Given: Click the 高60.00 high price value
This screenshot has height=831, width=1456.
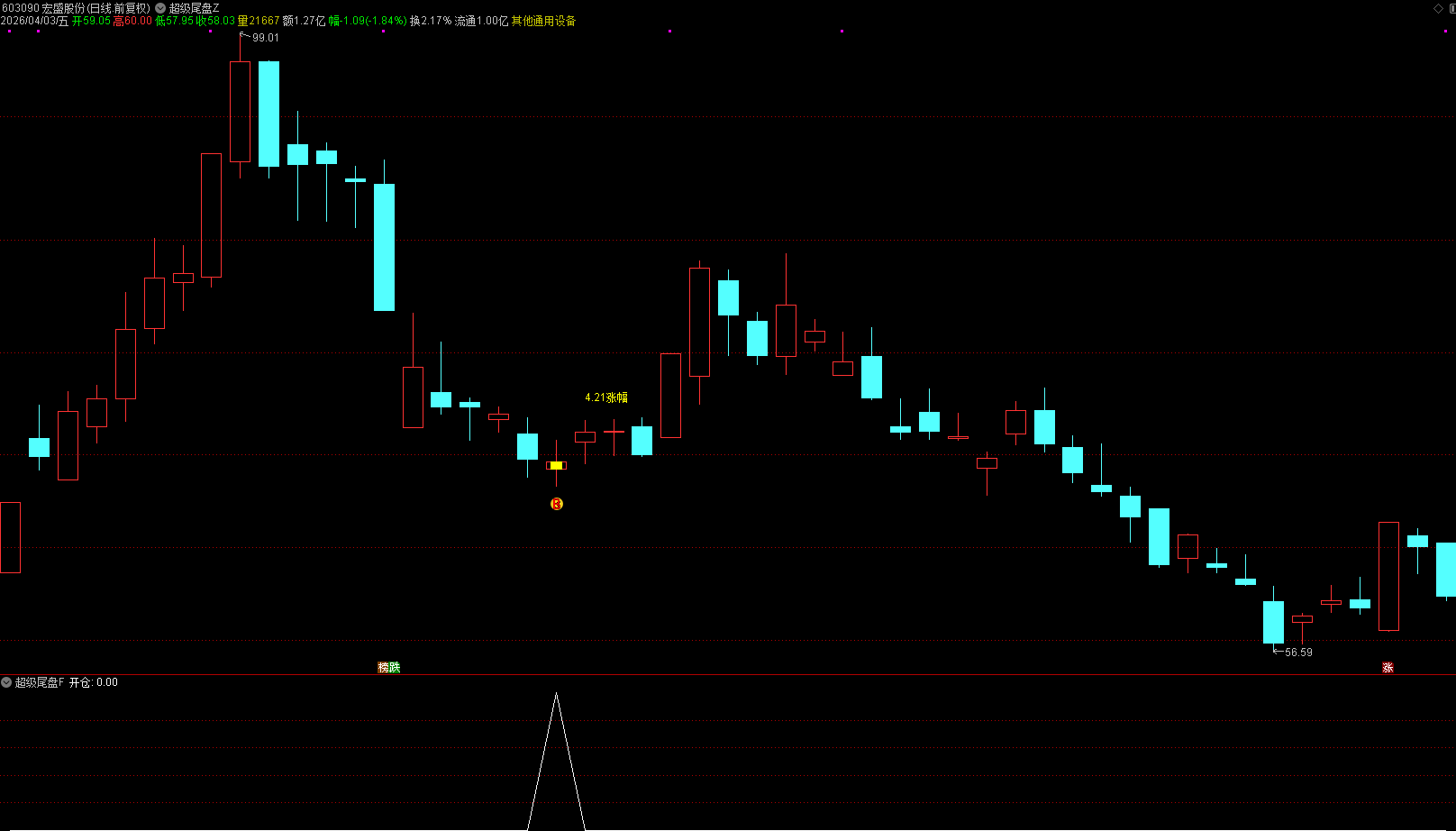Looking at the screenshot, I should coord(132,21).
